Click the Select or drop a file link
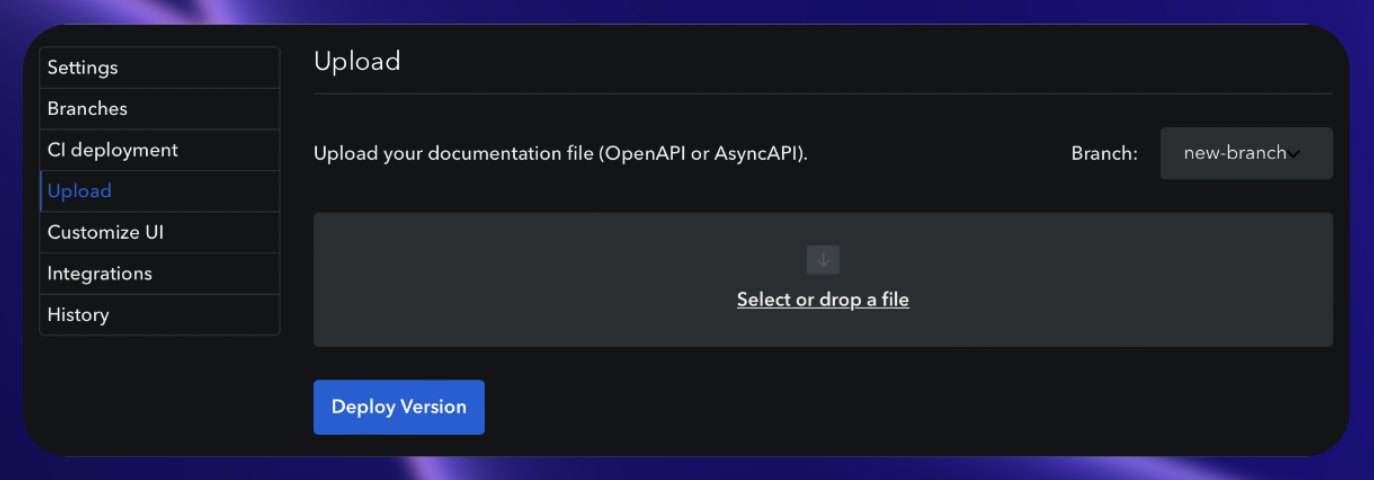Image resolution: width=1374 pixels, height=480 pixels. click(823, 299)
